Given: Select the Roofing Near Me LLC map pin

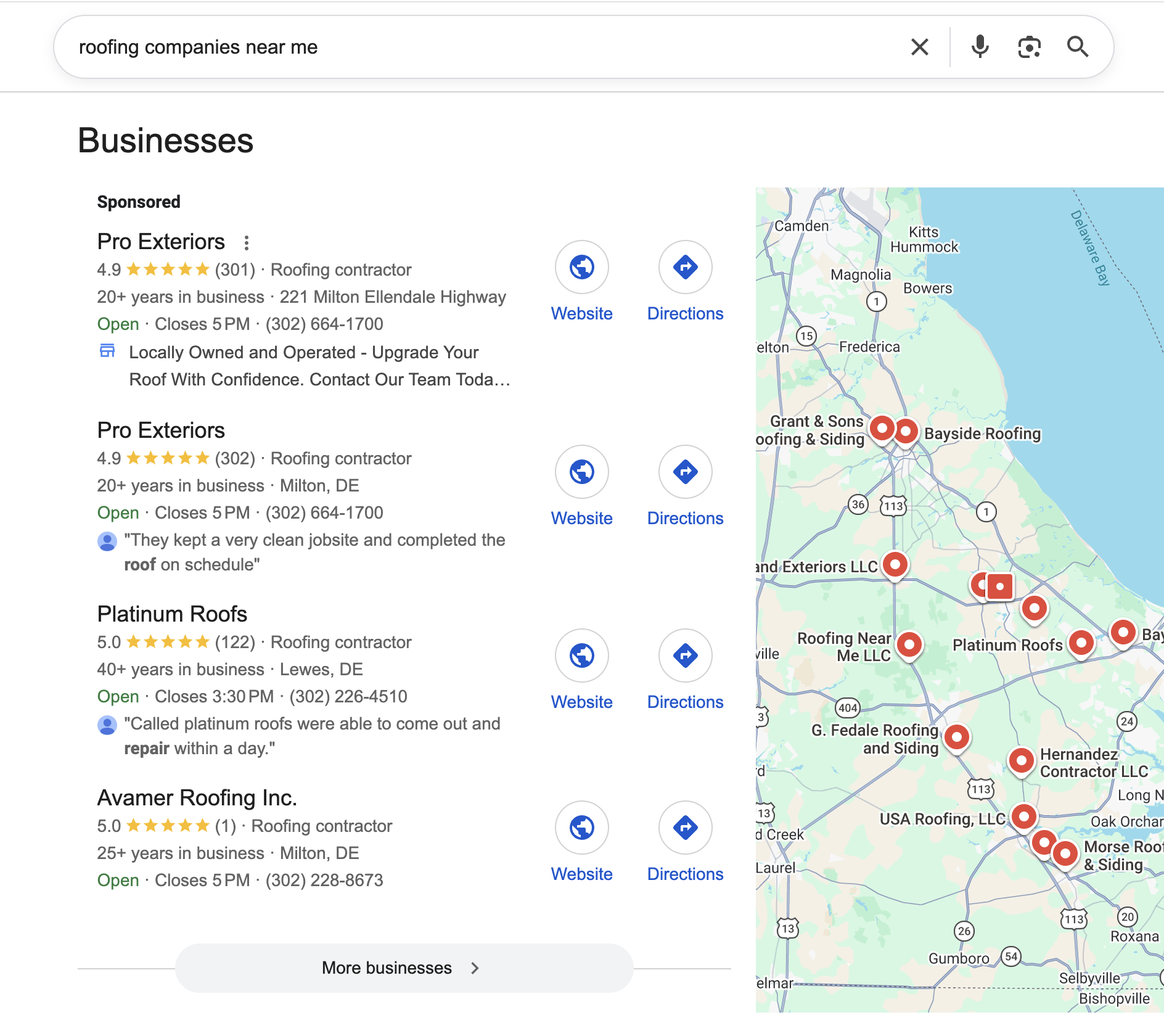Looking at the screenshot, I should point(909,644).
